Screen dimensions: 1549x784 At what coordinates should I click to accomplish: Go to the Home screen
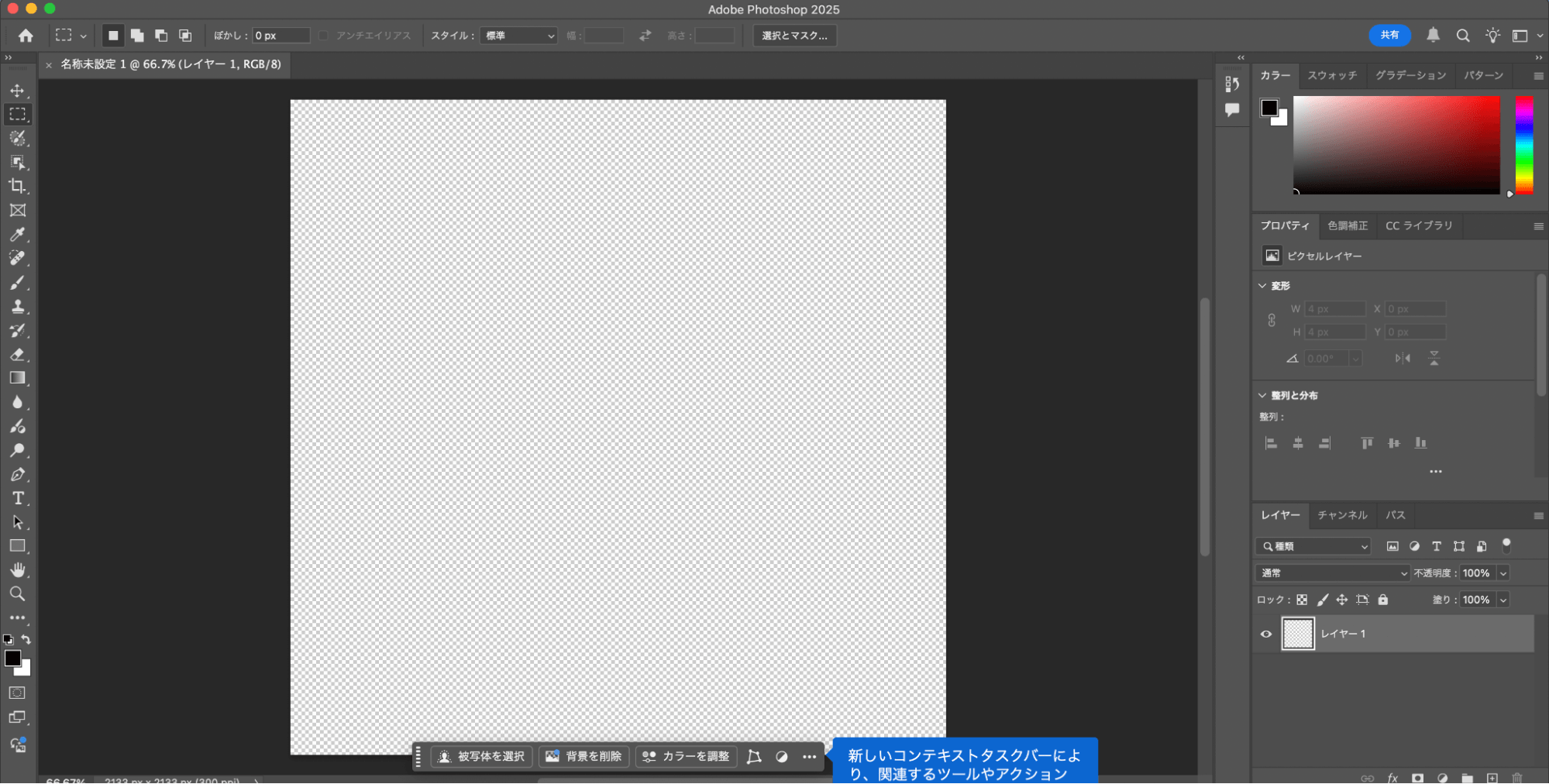coord(26,36)
